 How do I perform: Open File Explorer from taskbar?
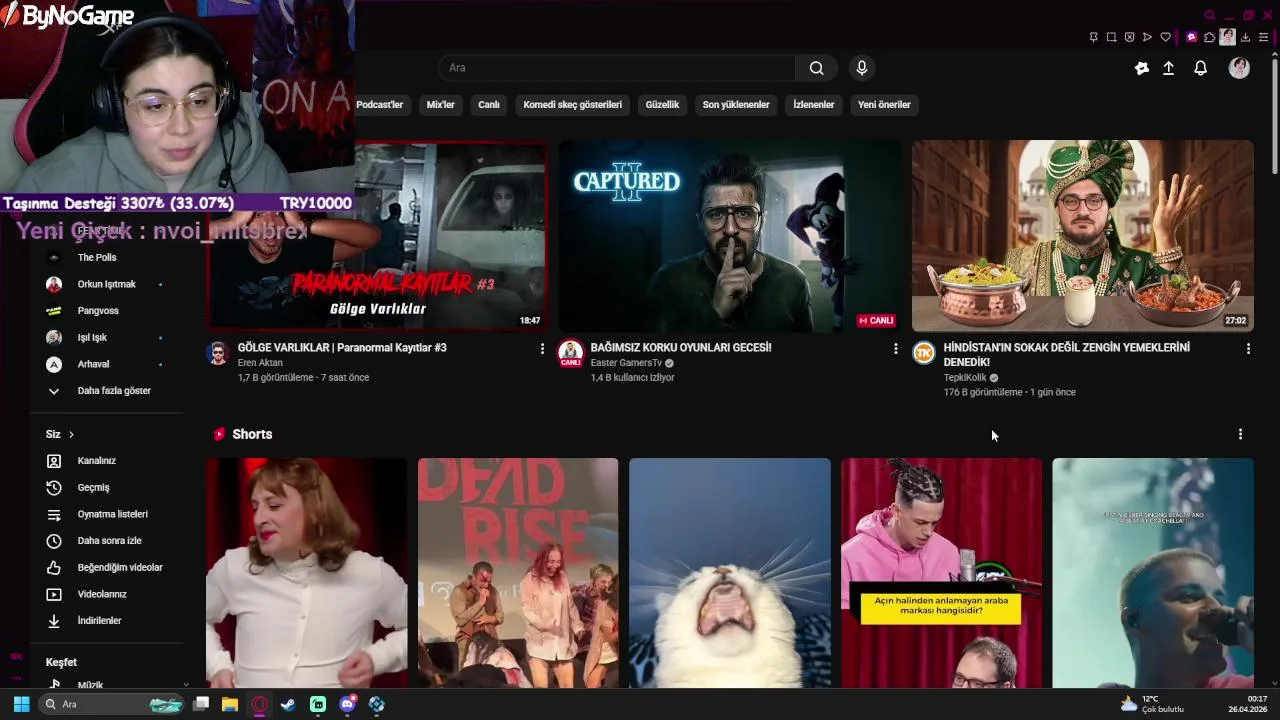click(x=230, y=704)
